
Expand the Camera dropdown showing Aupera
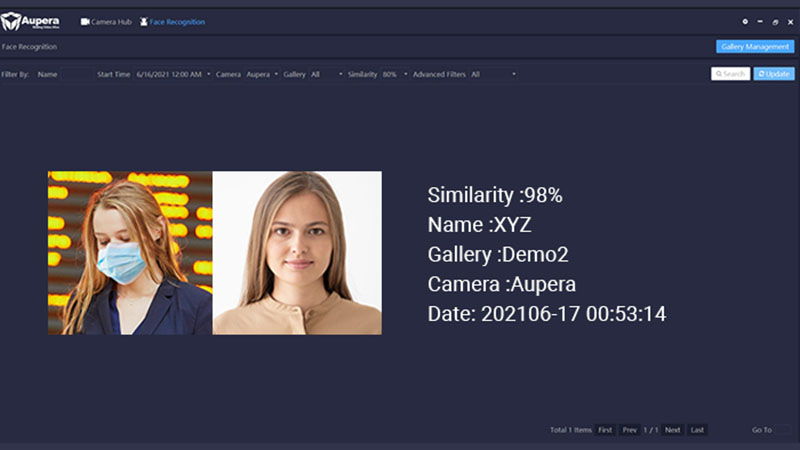coord(262,74)
